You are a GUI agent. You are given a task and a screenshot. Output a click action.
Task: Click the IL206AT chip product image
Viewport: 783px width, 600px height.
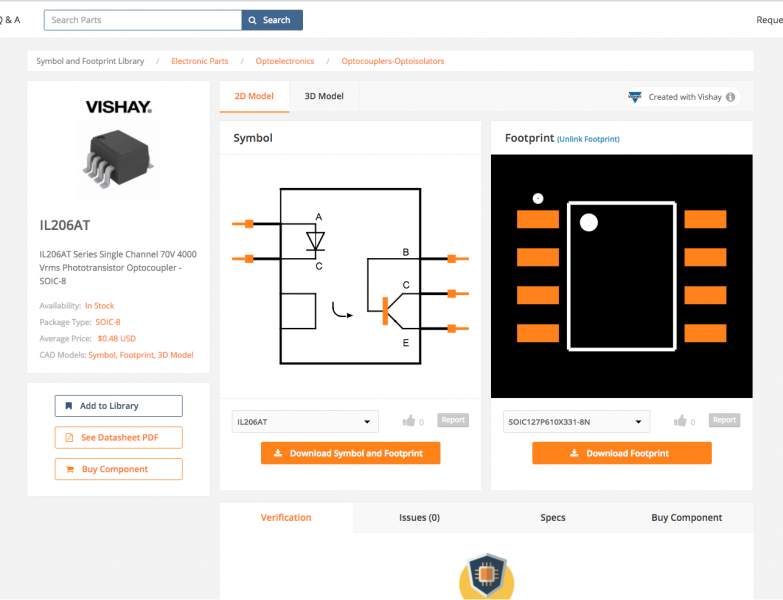[118, 159]
